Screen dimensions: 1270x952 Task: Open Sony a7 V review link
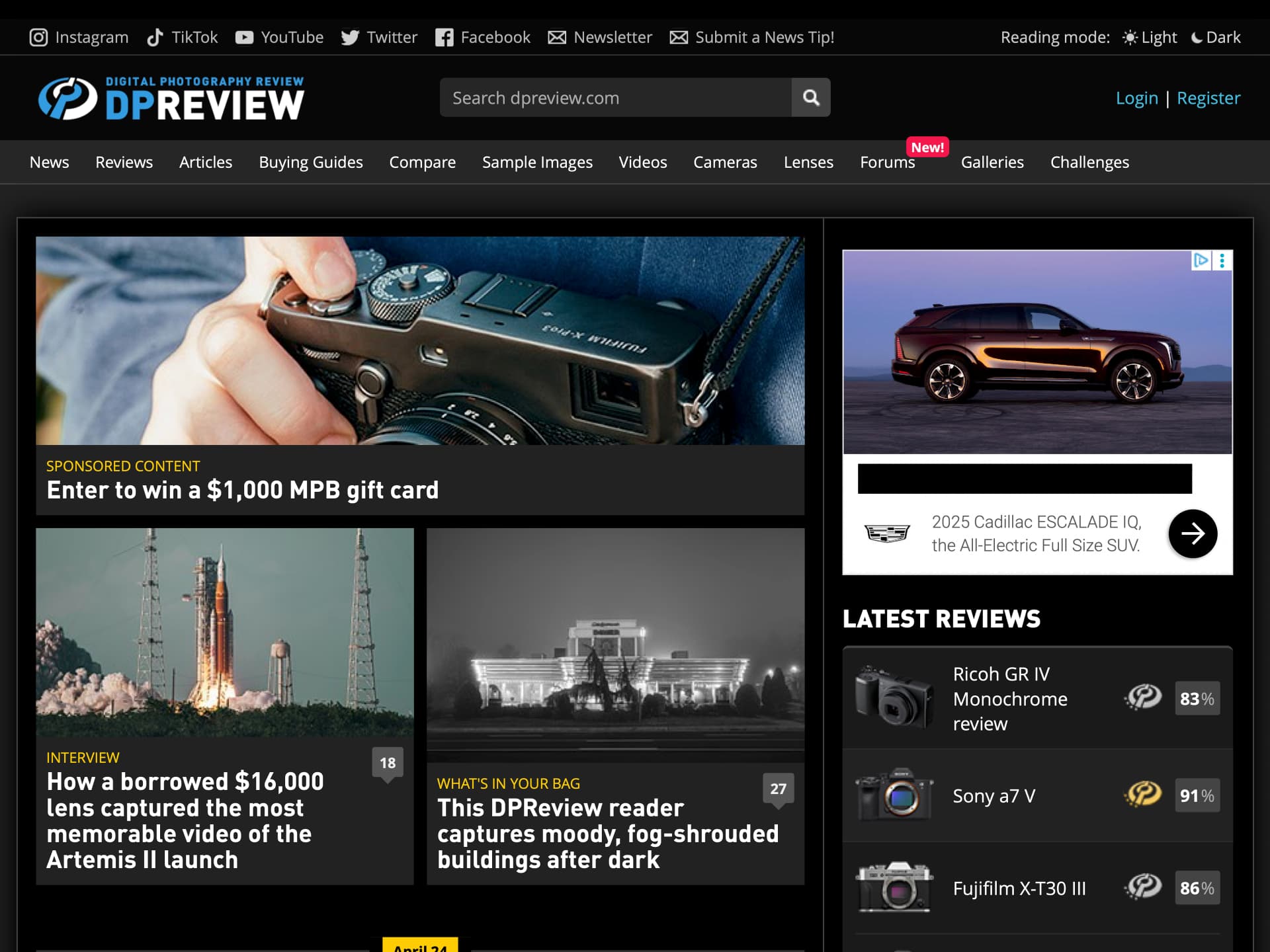pyautogui.click(x=994, y=796)
